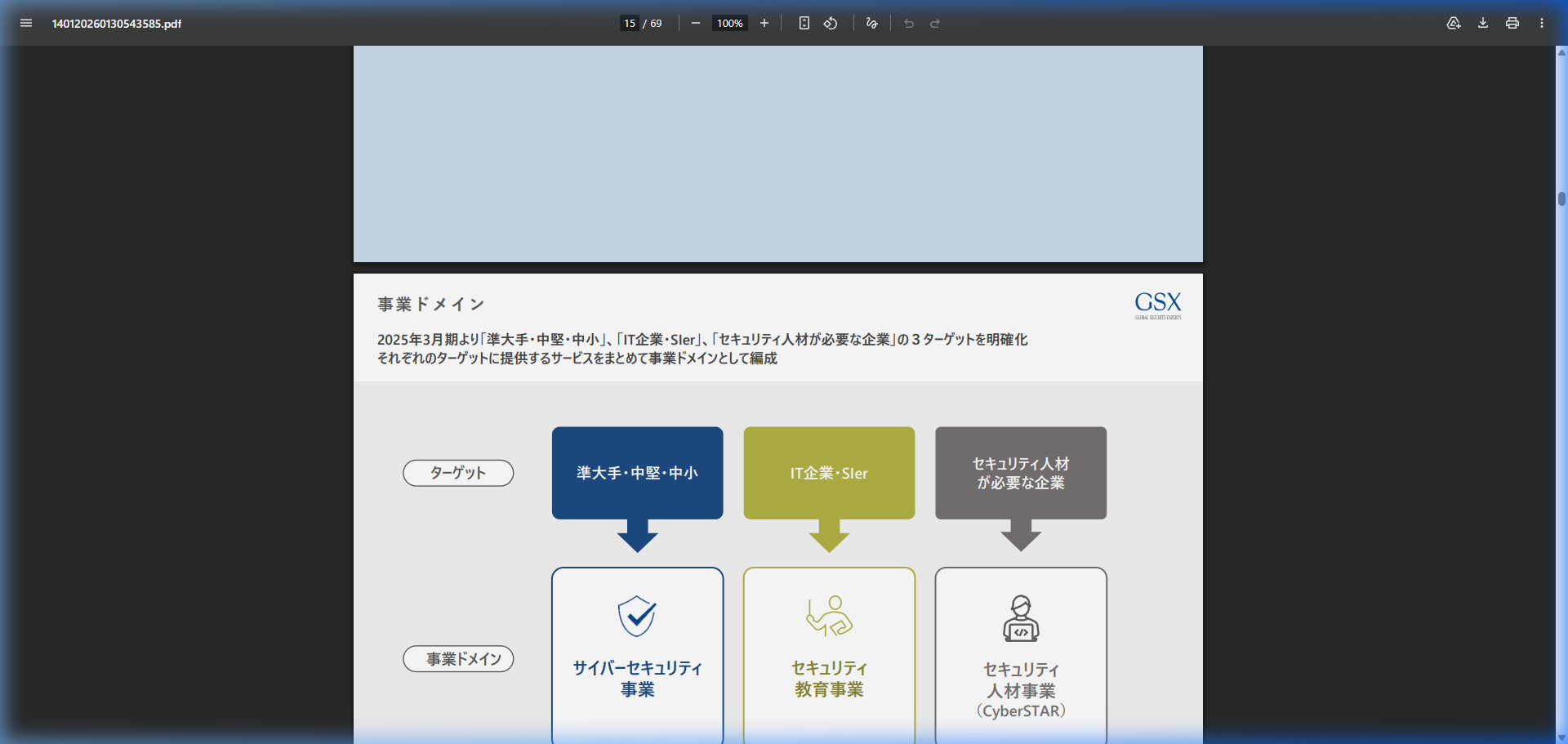The width and height of the screenshot is (1568, 744).
Task: Undo the last annotation
Action: pos(909,23)
